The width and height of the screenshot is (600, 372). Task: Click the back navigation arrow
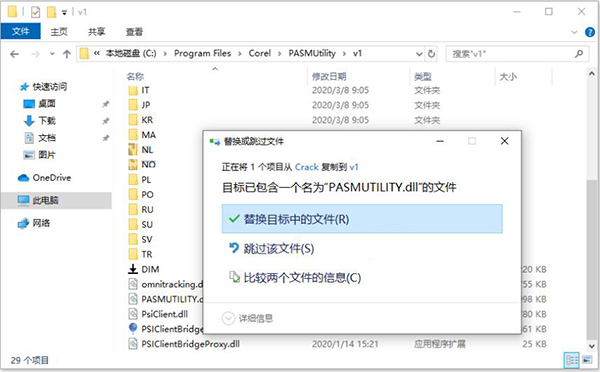point(15,54)
